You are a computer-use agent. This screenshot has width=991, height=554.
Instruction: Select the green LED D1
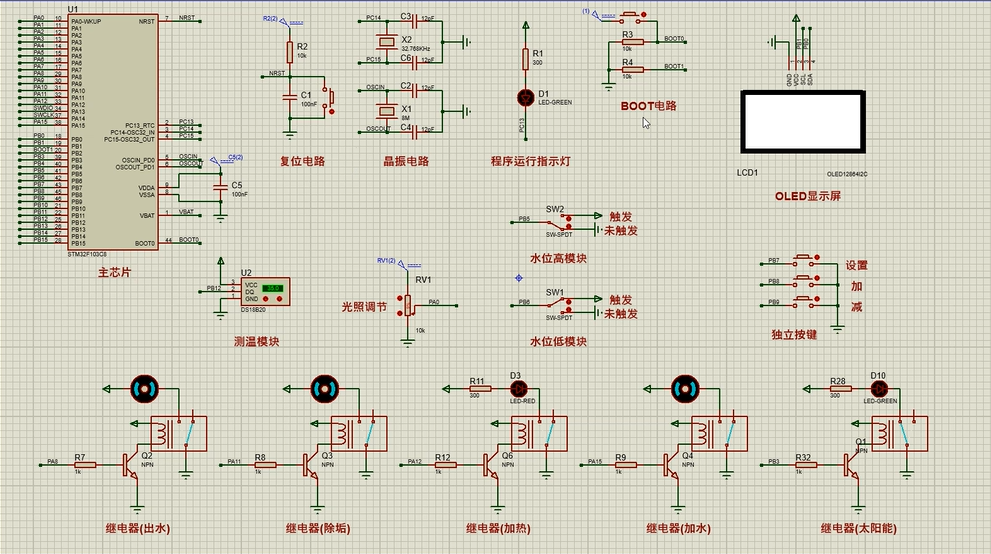click(526, 97)
